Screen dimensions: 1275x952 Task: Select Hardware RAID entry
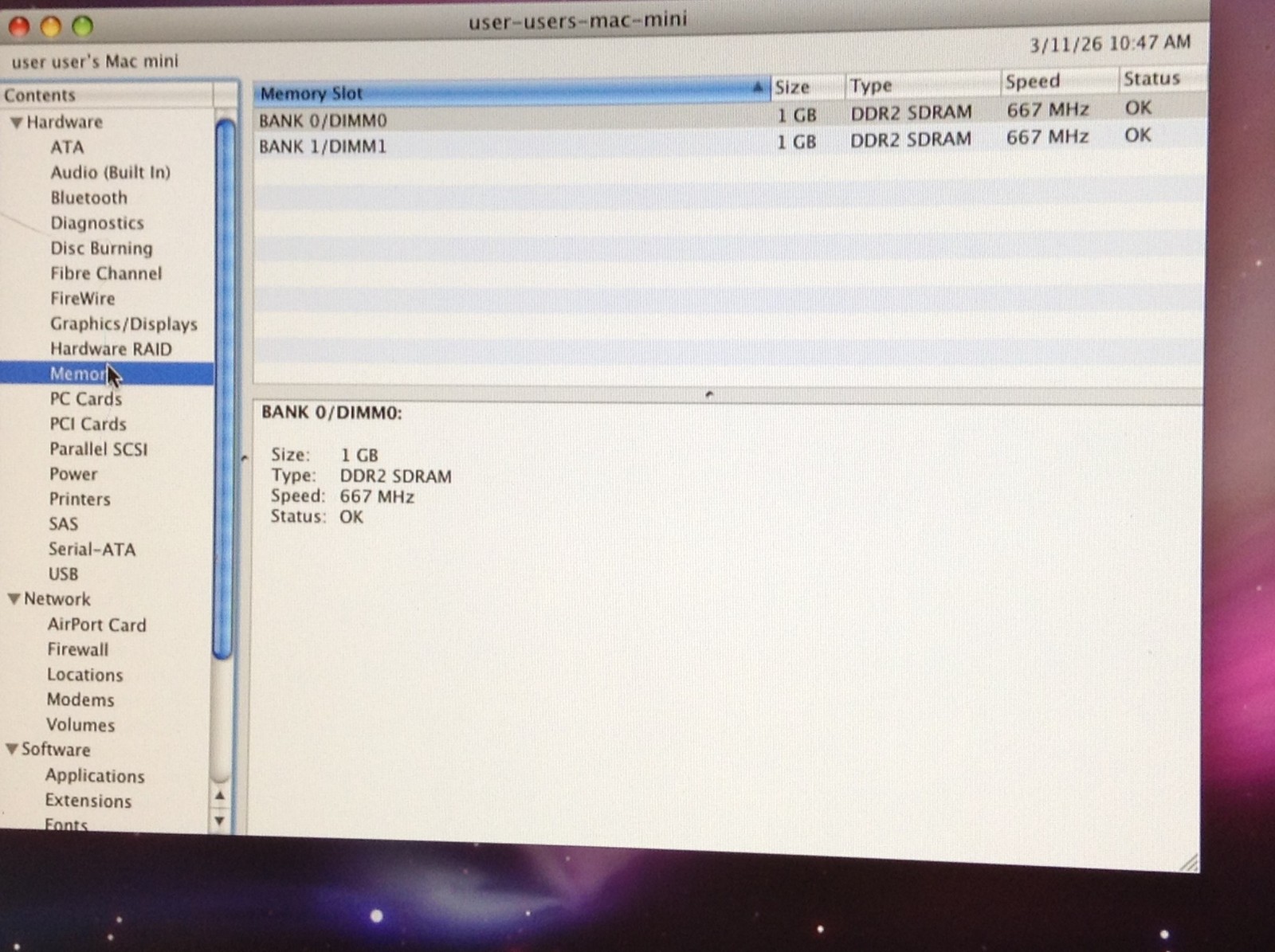111,349
